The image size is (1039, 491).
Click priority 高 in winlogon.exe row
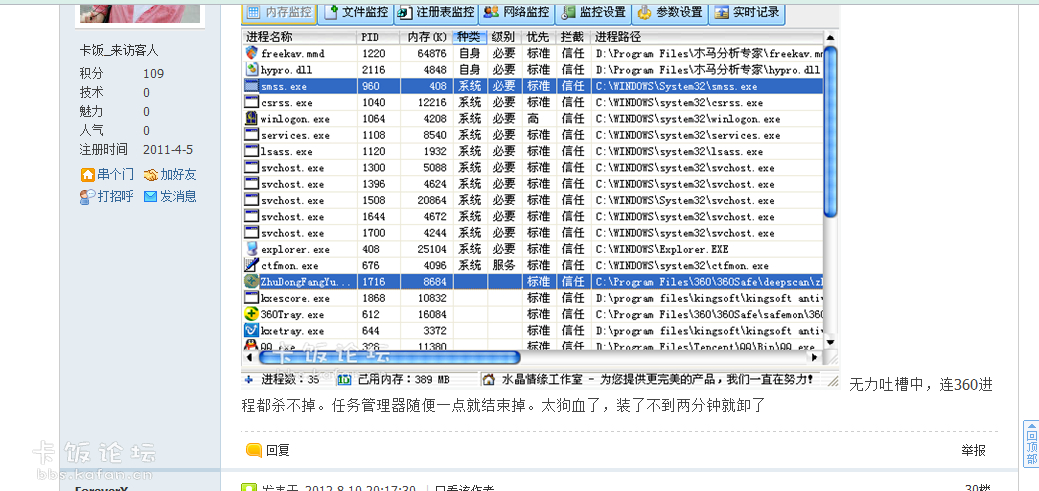pos(533,119)
